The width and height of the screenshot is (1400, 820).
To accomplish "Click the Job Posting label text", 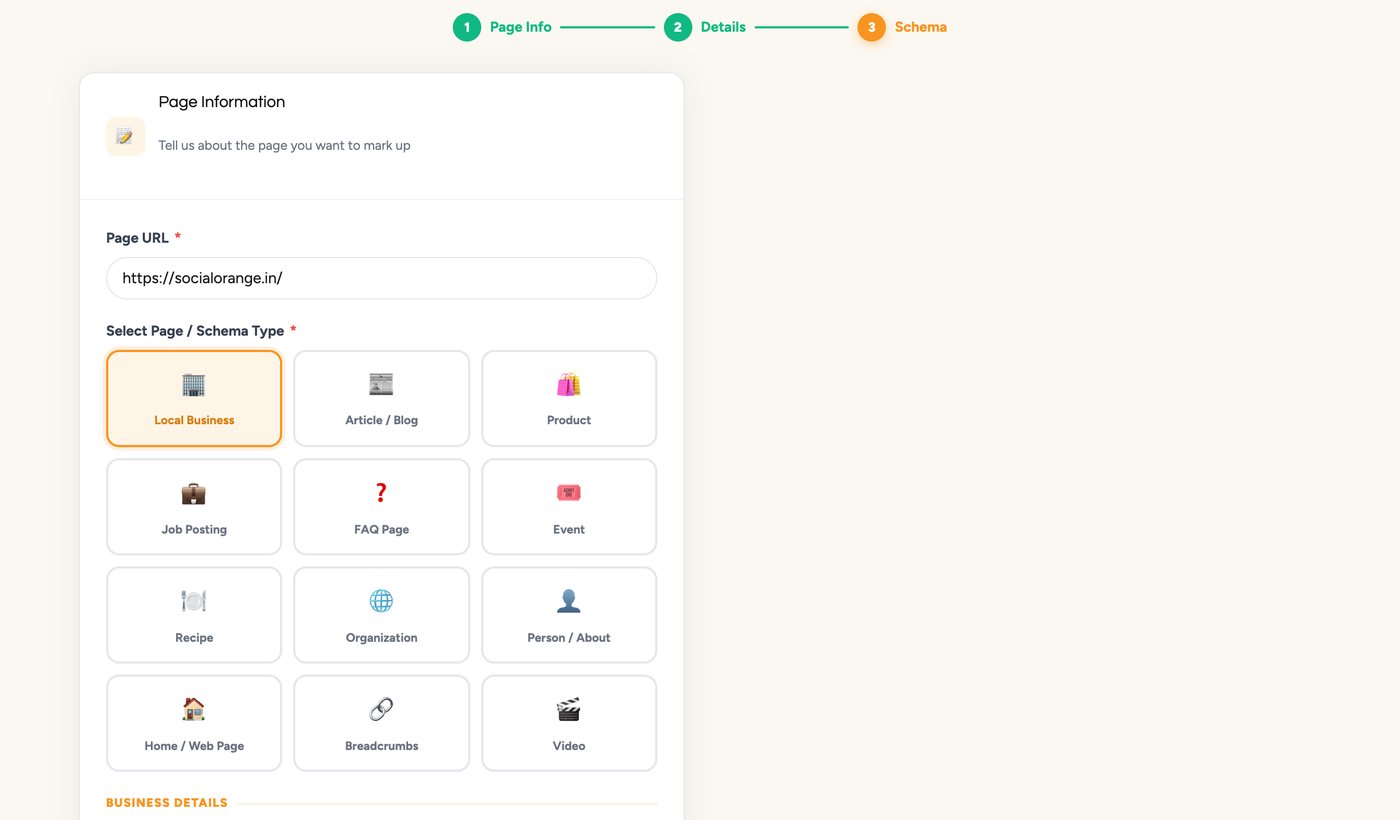I will [x=194, y=530].
